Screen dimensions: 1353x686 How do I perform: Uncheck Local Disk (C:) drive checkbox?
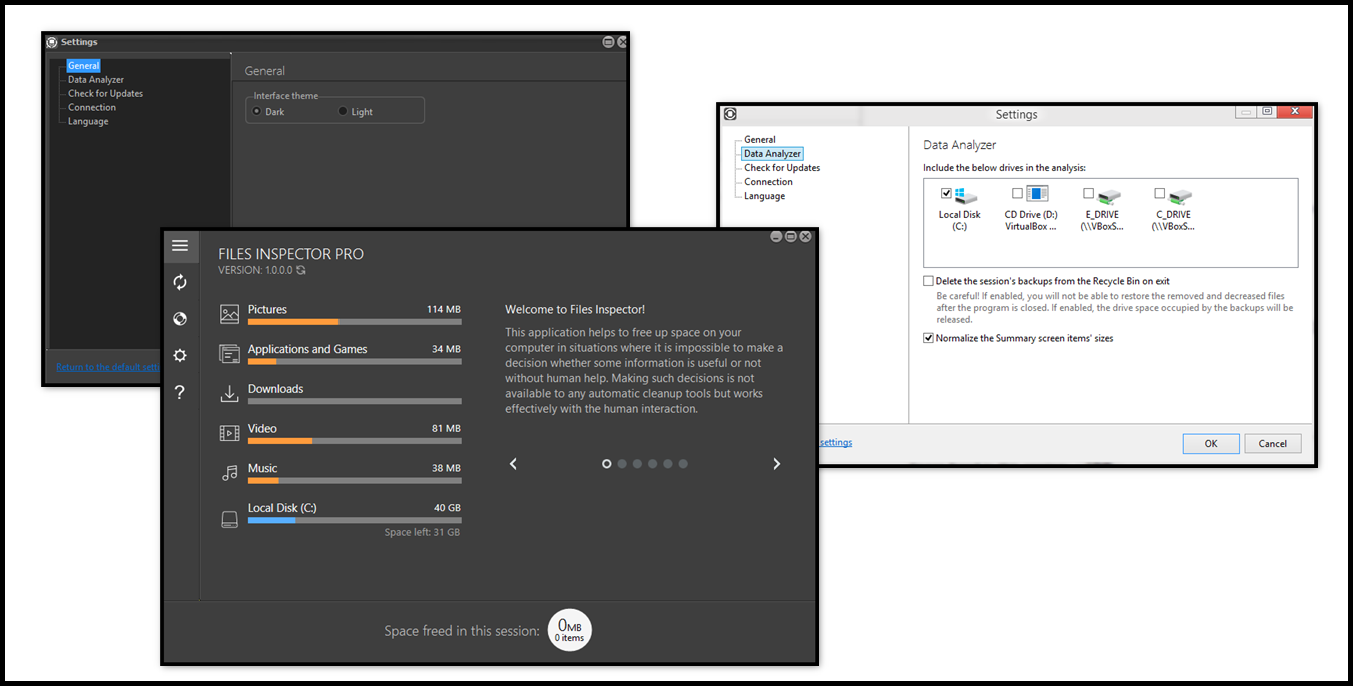(x=946, y=193)
